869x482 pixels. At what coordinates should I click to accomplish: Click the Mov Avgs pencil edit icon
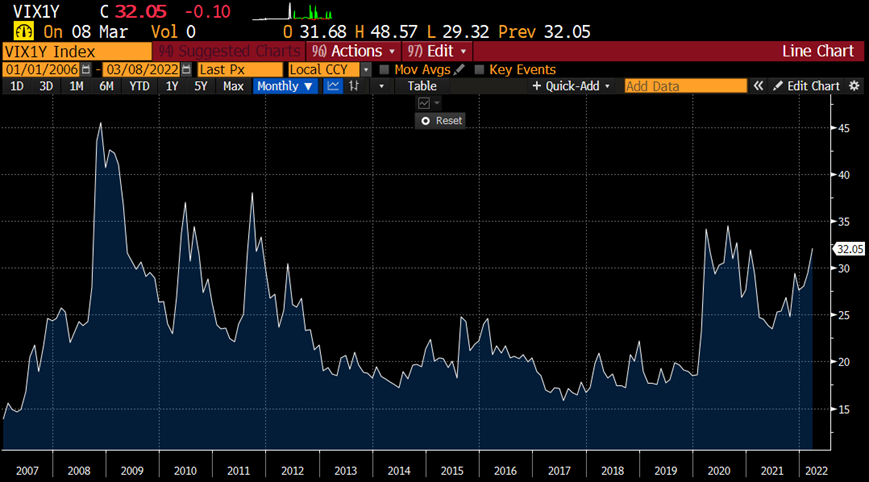[x=458, y=69]
